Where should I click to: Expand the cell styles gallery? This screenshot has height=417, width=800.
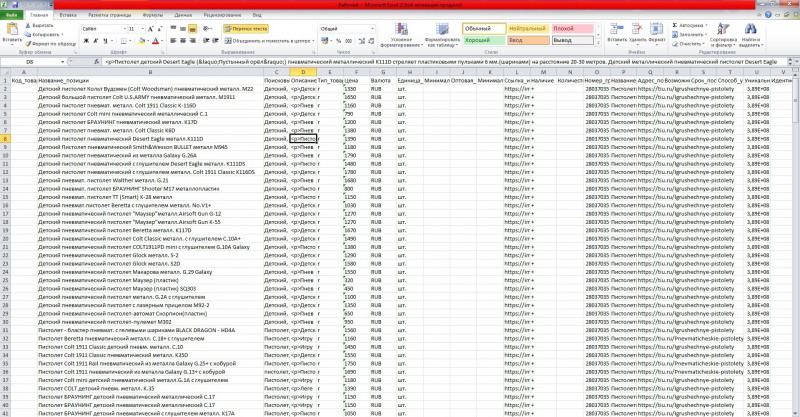[598, 43]
